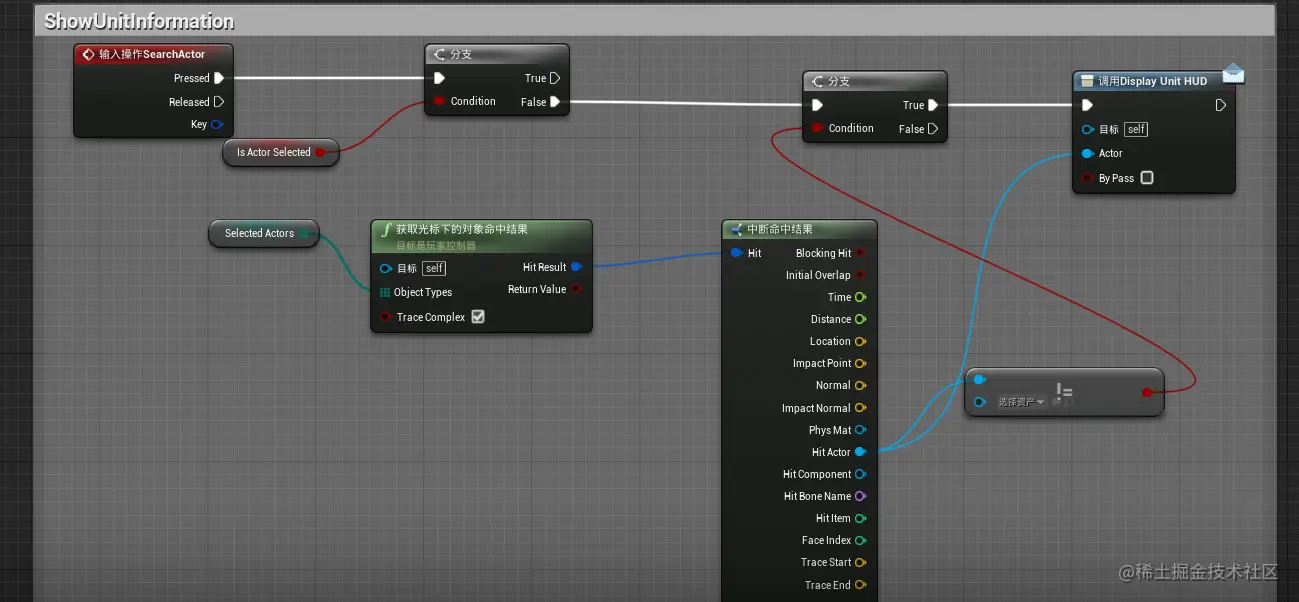This screenshot has width=1299, height=602.
Task: Select the 中断命中结果 node header
Action: tap(799, 230)
